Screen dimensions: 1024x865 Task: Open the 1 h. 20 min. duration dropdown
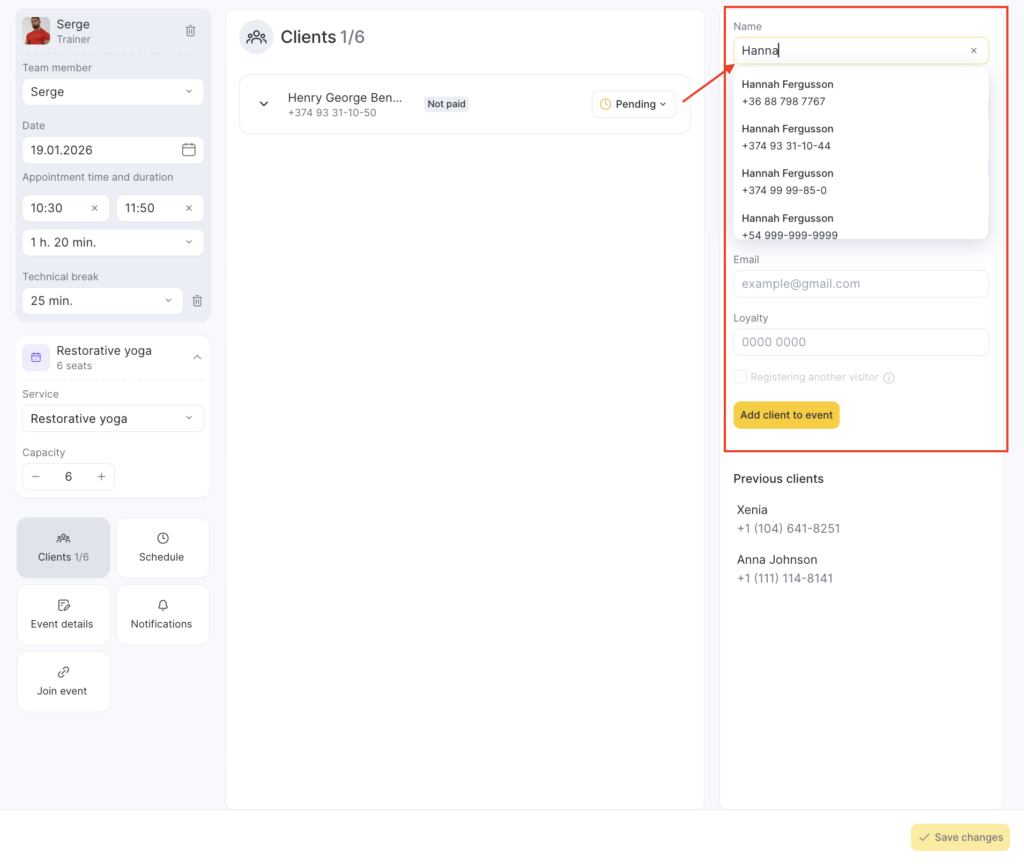tap(113, 242)
